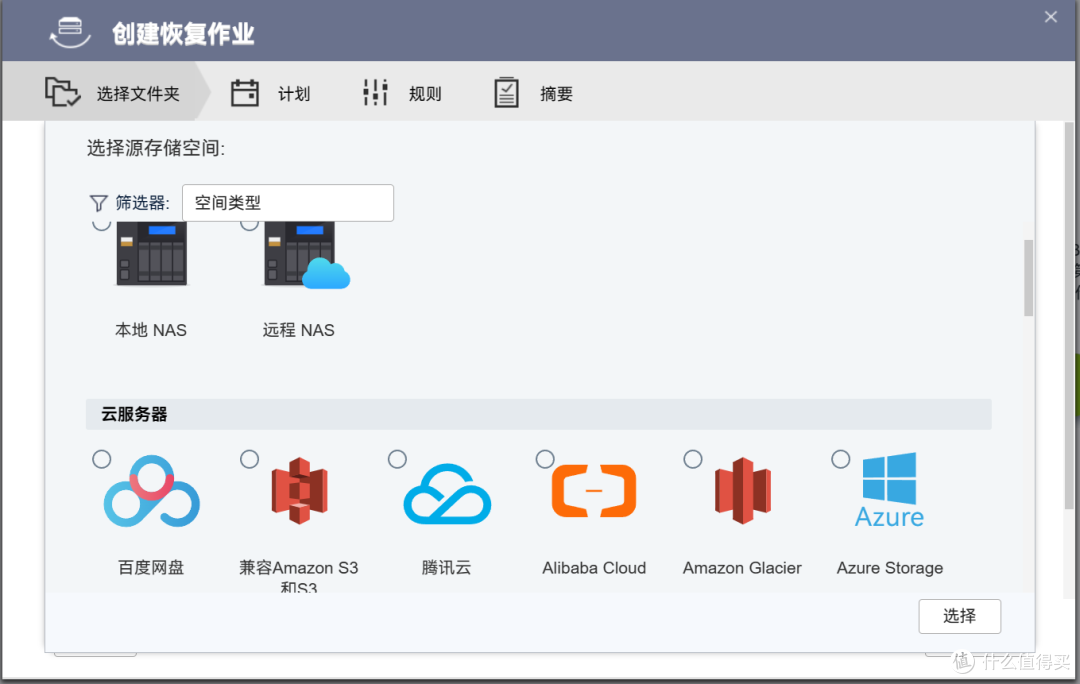Choose the 百度网盘 radio button

point(102,459)
